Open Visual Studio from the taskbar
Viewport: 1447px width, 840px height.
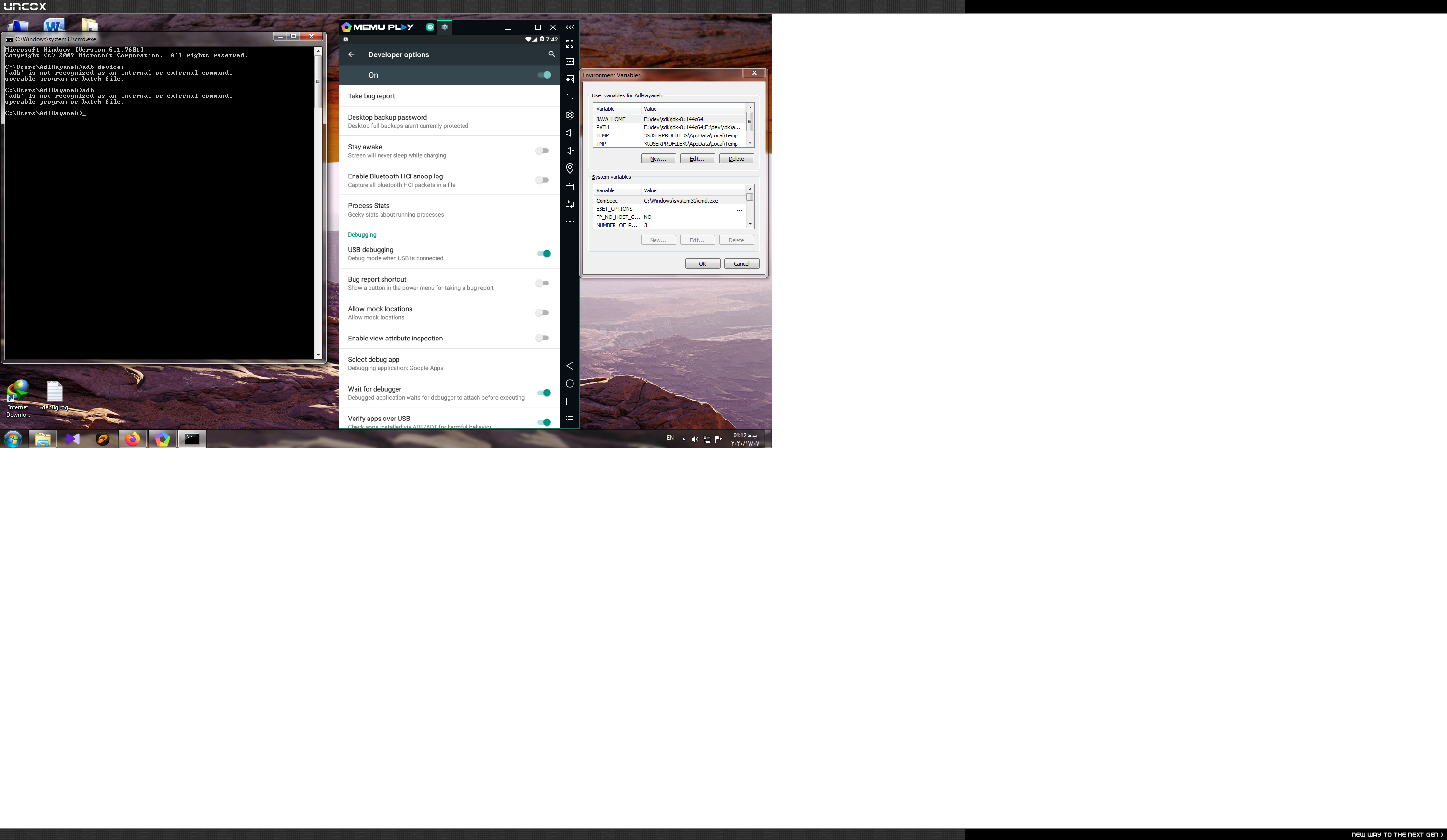[x=72, y=439]
